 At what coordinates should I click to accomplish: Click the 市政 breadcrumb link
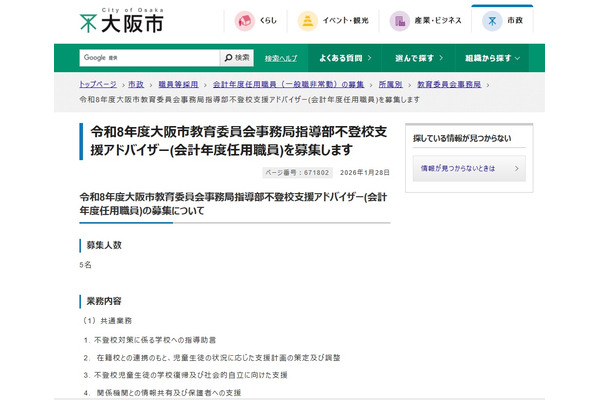136,84
